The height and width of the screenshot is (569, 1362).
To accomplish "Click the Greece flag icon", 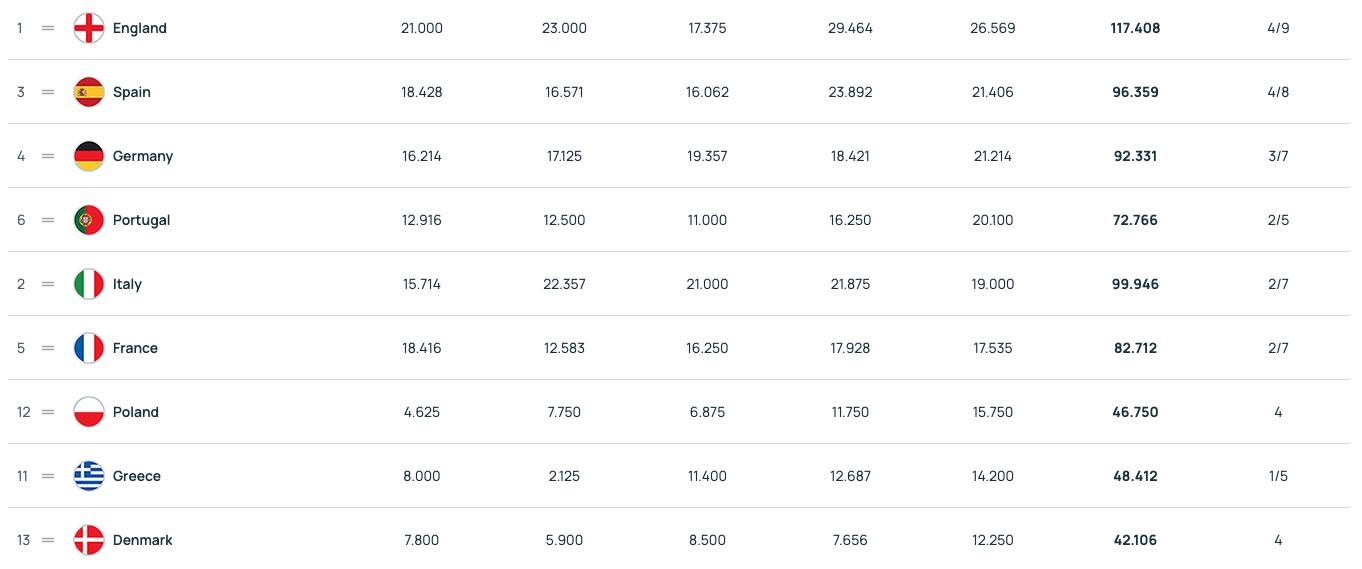I will 89,476.
